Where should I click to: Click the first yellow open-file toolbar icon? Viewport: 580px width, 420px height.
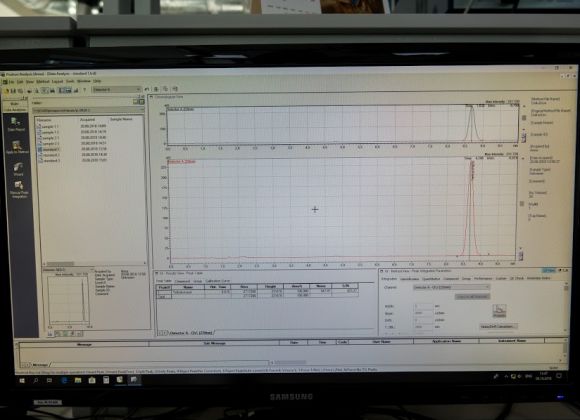click(7, 91)
